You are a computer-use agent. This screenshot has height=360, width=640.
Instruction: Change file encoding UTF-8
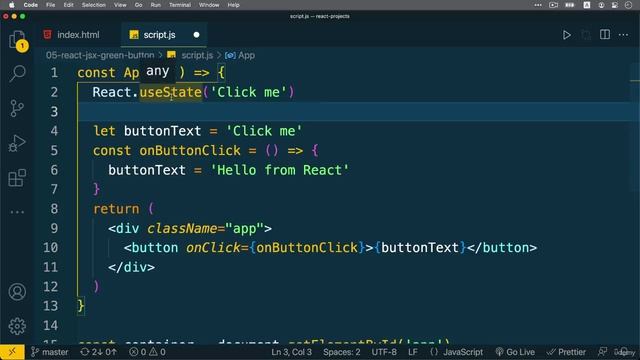384,352
